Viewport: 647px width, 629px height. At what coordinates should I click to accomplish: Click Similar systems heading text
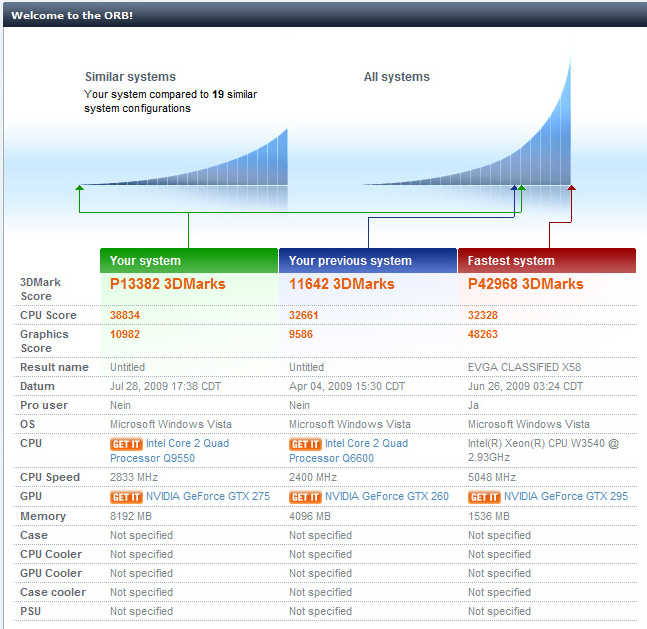click(x=130, y=77)
